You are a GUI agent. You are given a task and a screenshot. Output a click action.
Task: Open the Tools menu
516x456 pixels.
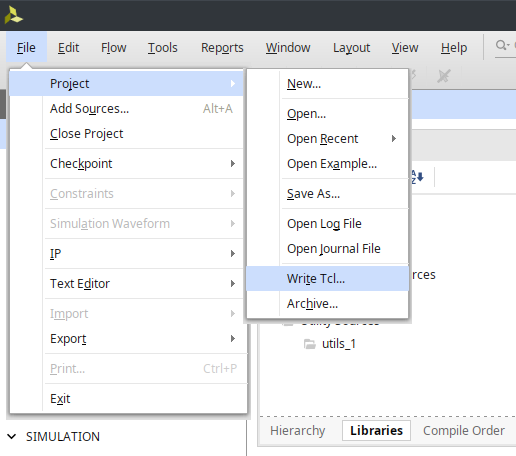(x=163, y=48)
